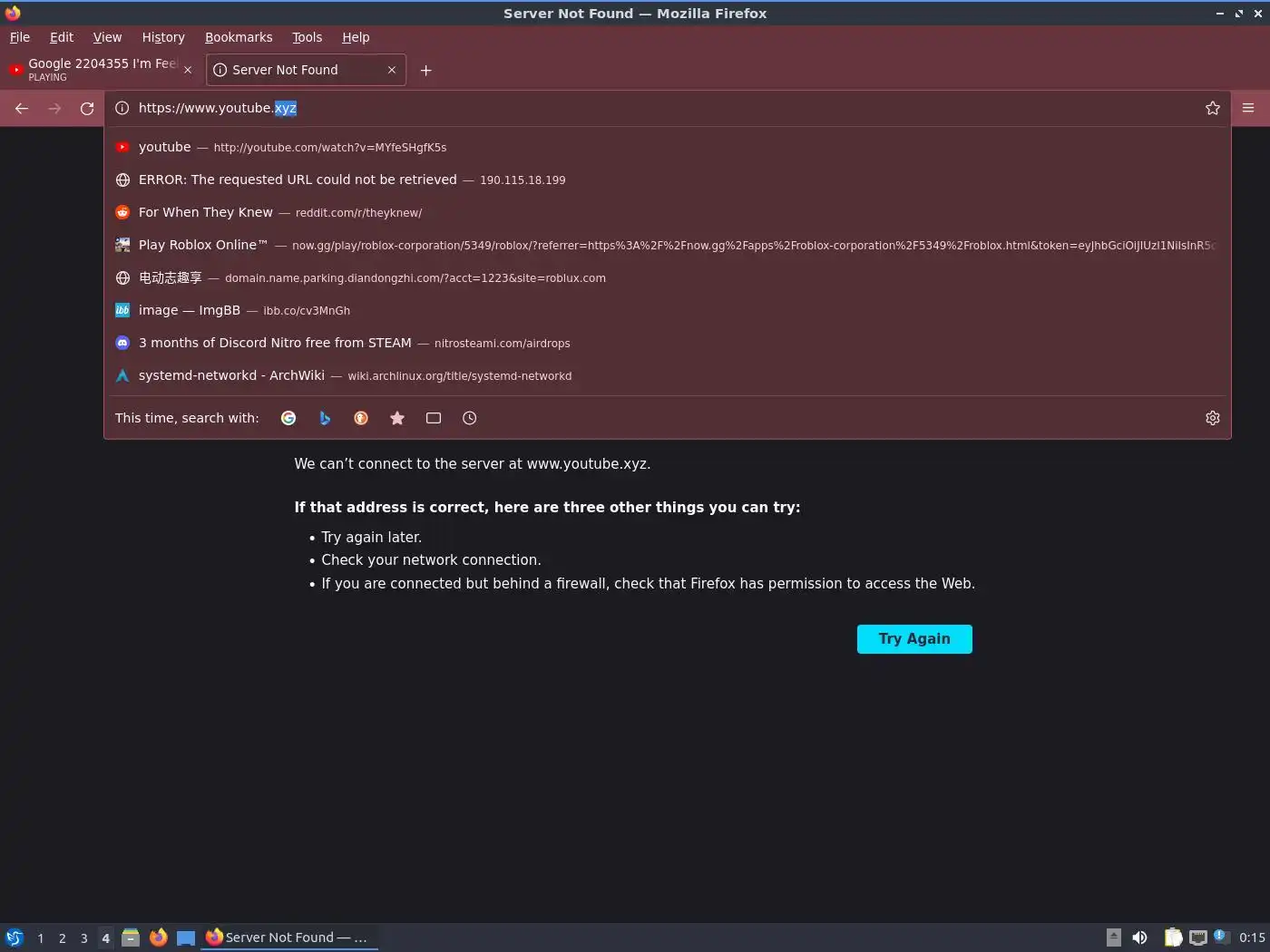Open the network tray icon
This screenshot has width=1270, height=952.
pos(1198,937)
